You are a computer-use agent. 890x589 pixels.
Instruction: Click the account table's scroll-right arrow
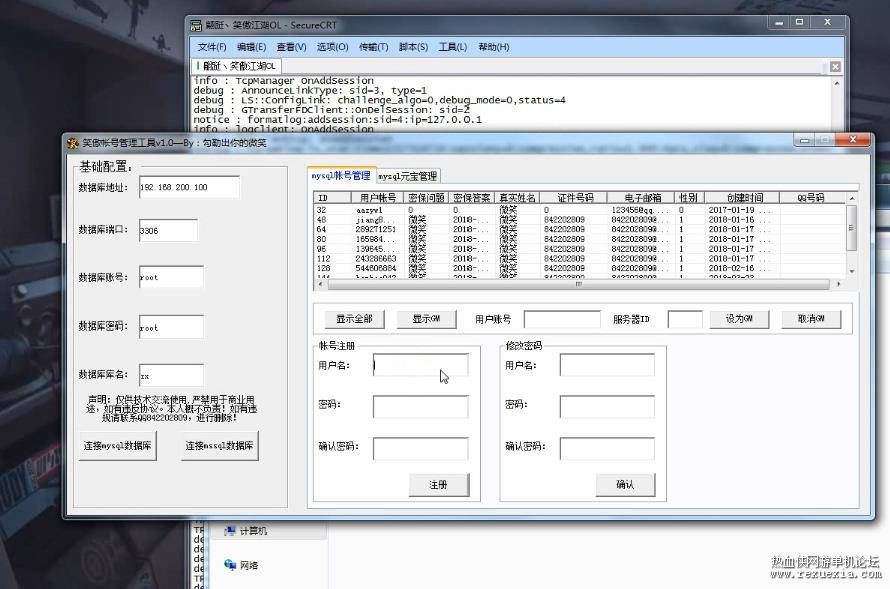(839, 284)
